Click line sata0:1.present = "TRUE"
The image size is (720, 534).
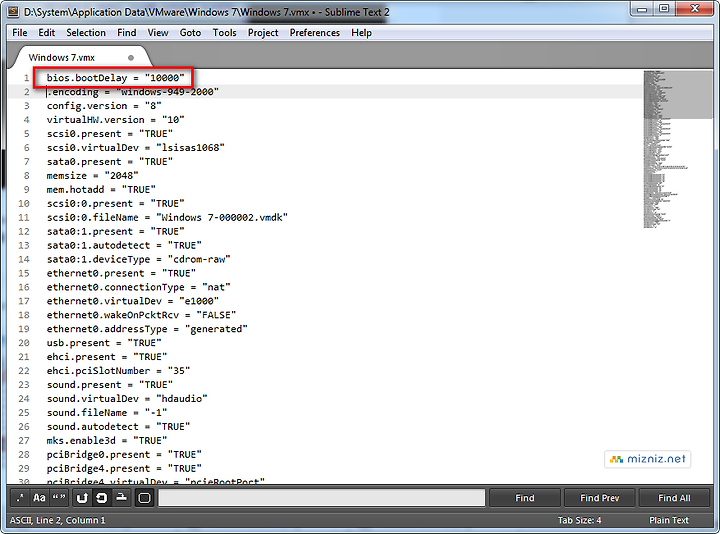pyautogui.click(x=115, y=231)
